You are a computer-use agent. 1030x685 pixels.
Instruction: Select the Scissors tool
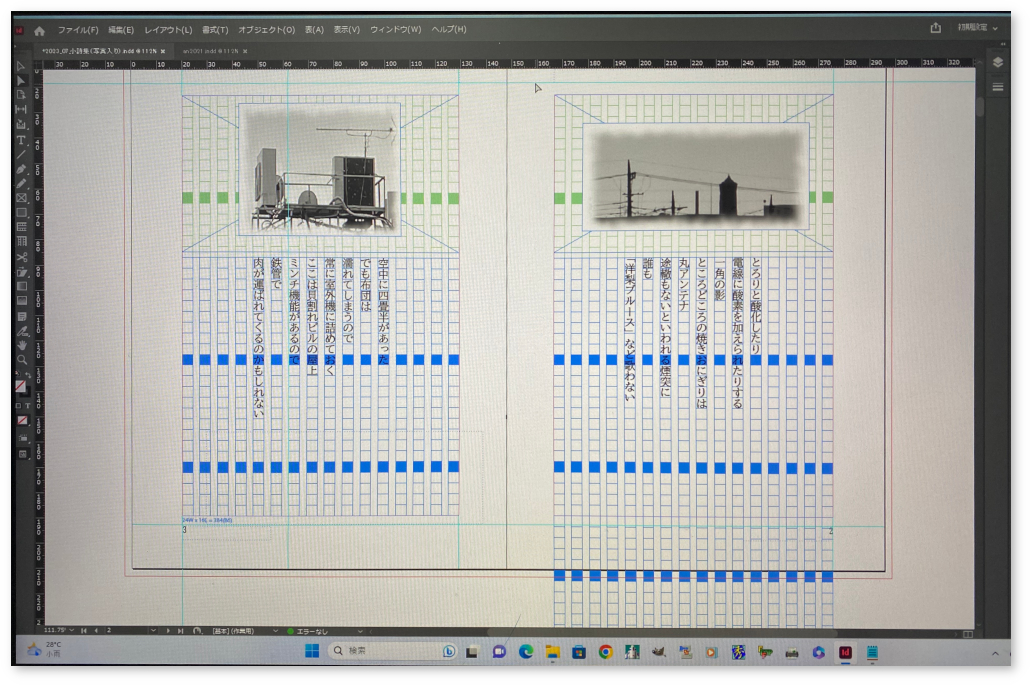pos(21,256)
